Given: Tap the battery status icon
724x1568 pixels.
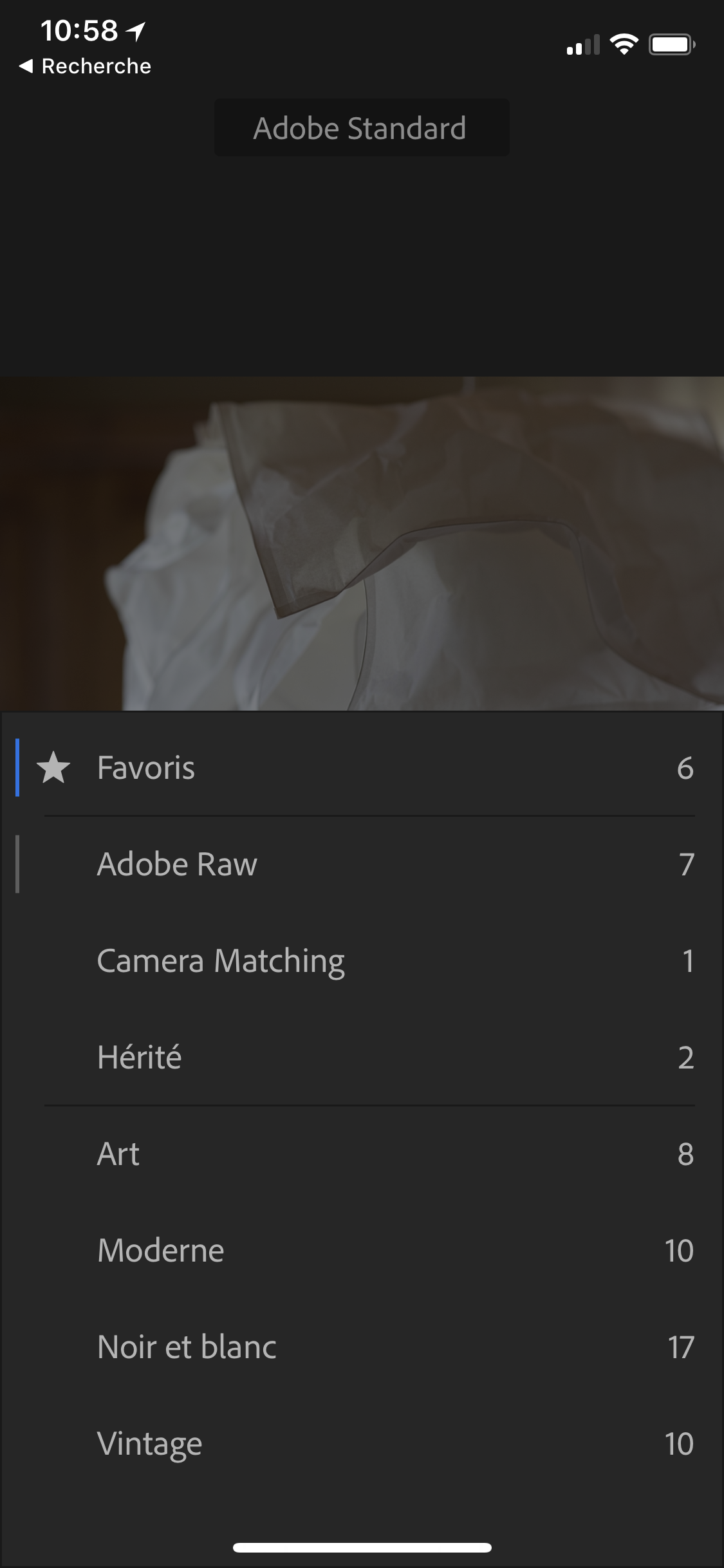Looking at the screenshot, I should coord(671,44).
